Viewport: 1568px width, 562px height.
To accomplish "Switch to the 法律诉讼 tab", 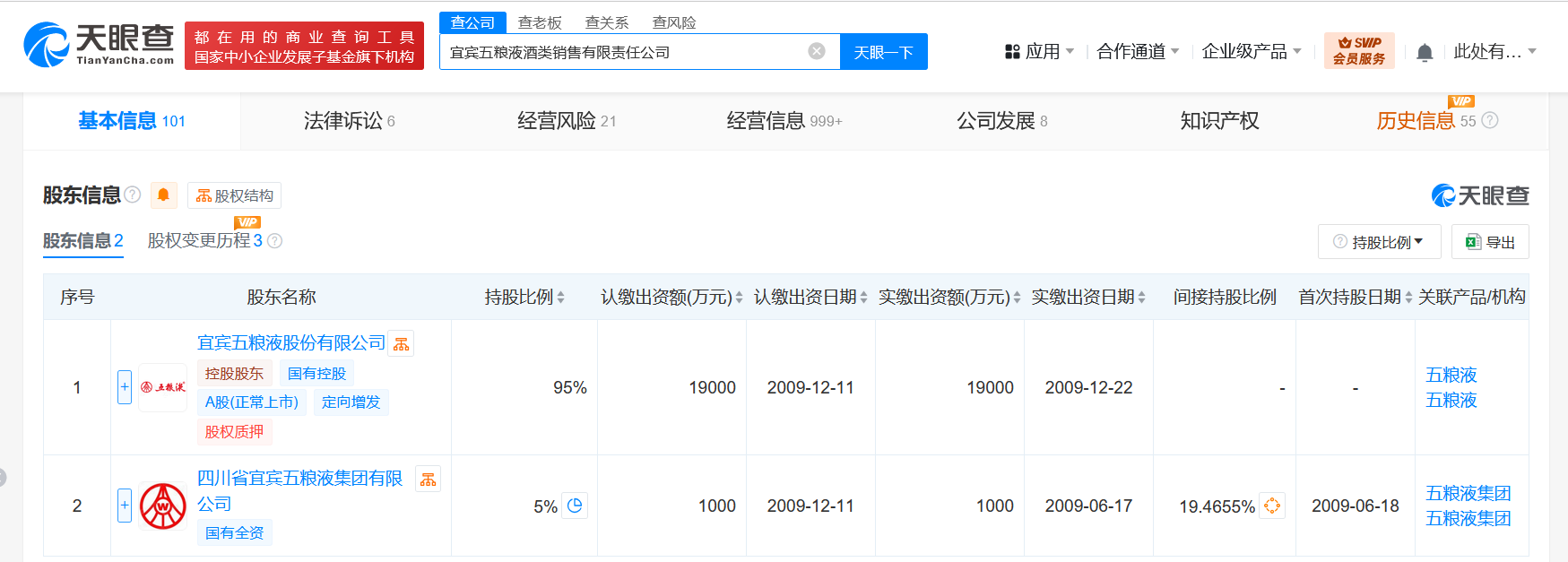I will point(349,121).
